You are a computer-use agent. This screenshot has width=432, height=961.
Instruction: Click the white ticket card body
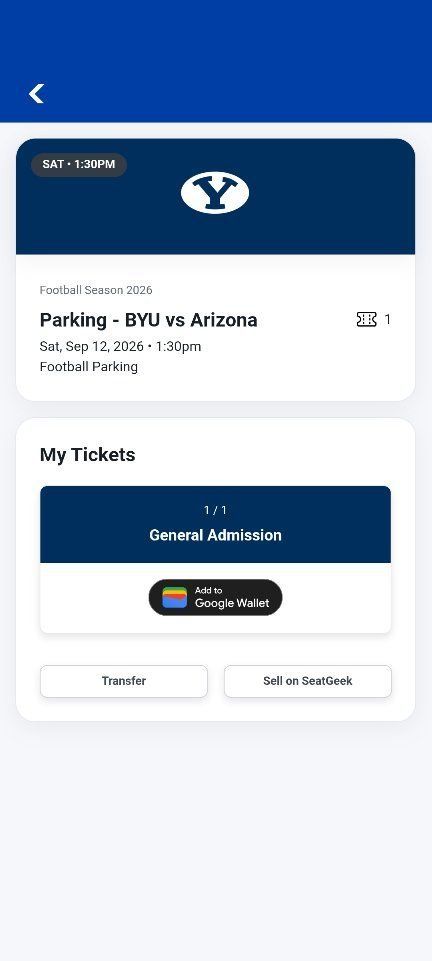click(216, 598)
